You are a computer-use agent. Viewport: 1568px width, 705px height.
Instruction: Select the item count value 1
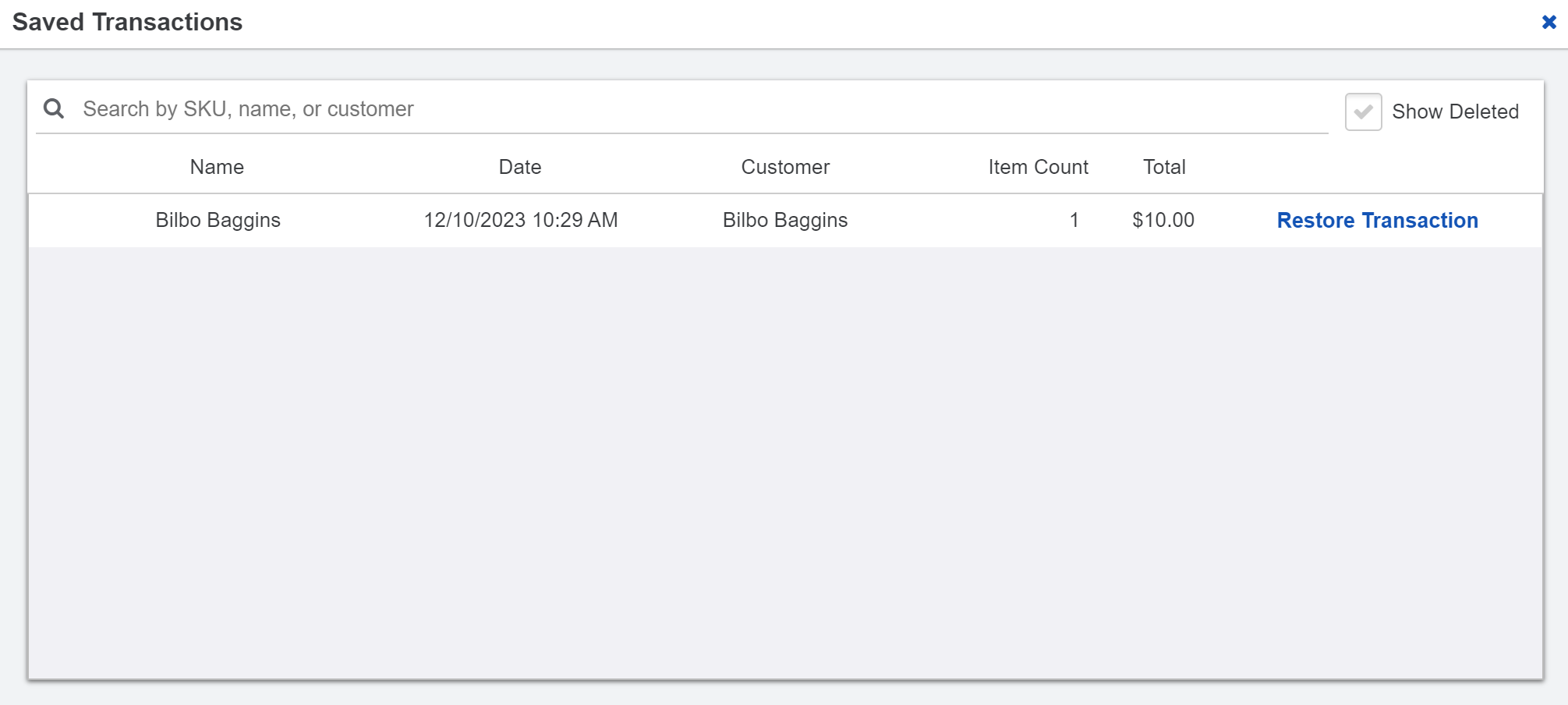point(1074,220)
